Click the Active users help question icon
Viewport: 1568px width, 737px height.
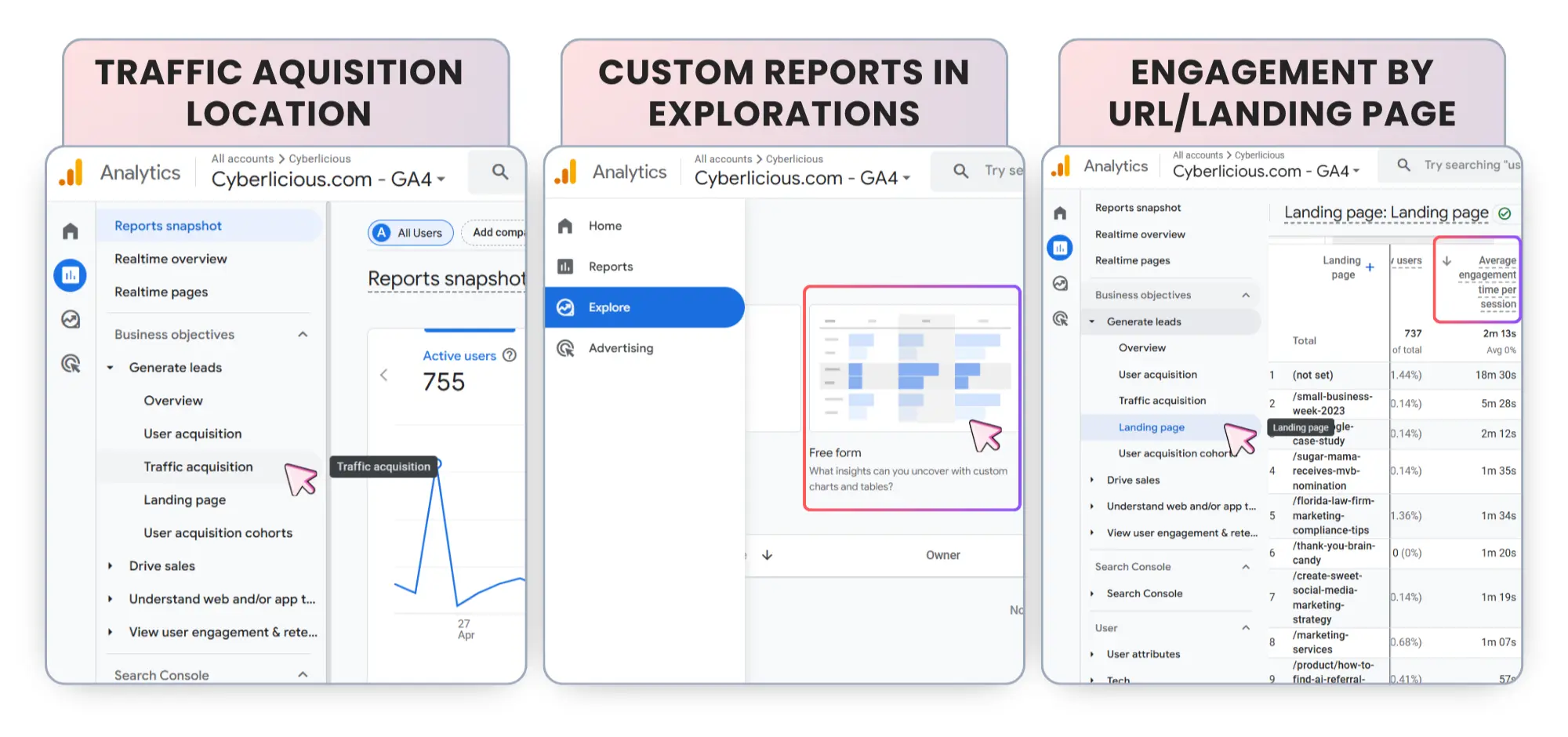click(x=510, y=355)
